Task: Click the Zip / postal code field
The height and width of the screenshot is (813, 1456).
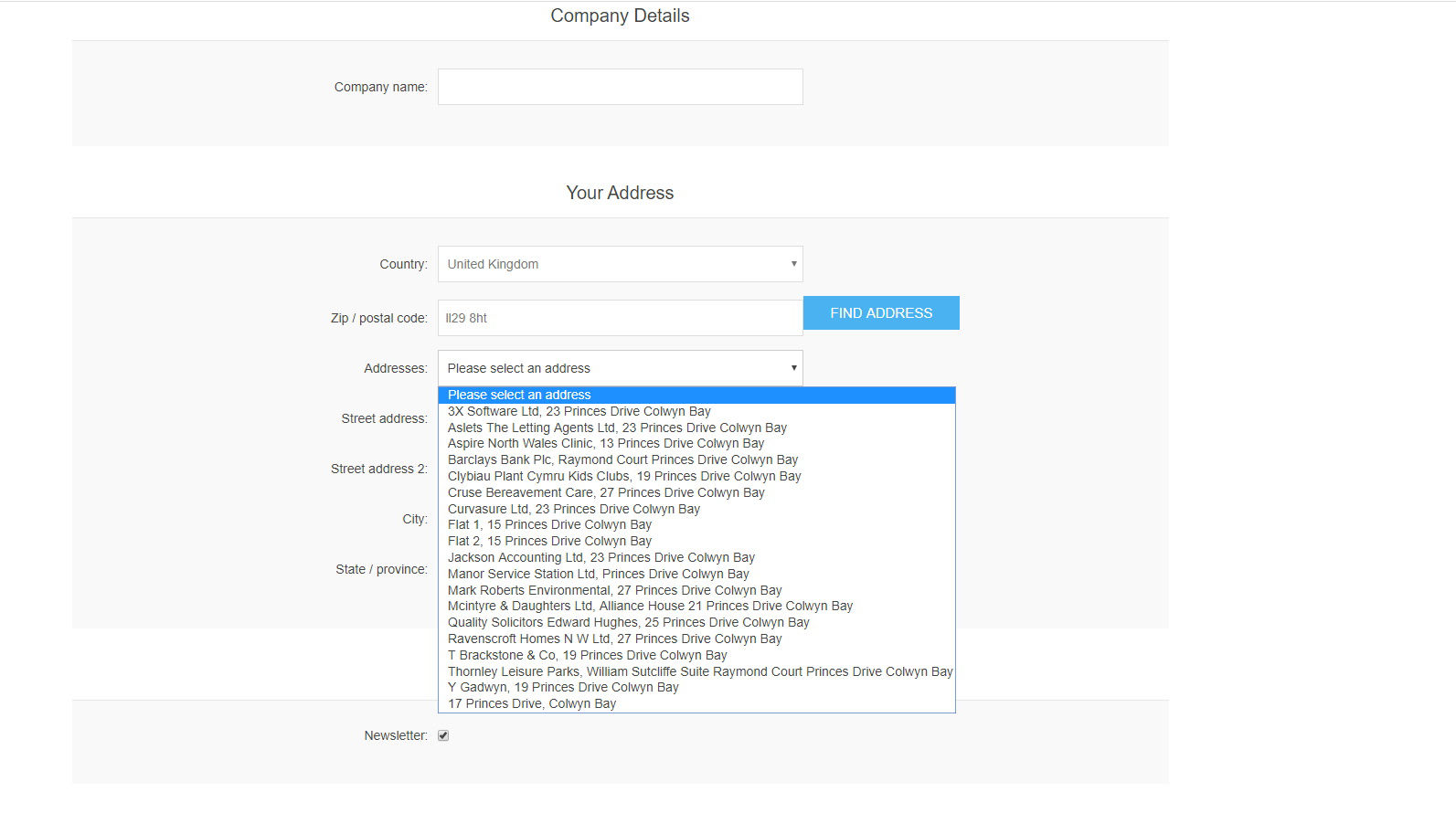Action: (620, 318)
